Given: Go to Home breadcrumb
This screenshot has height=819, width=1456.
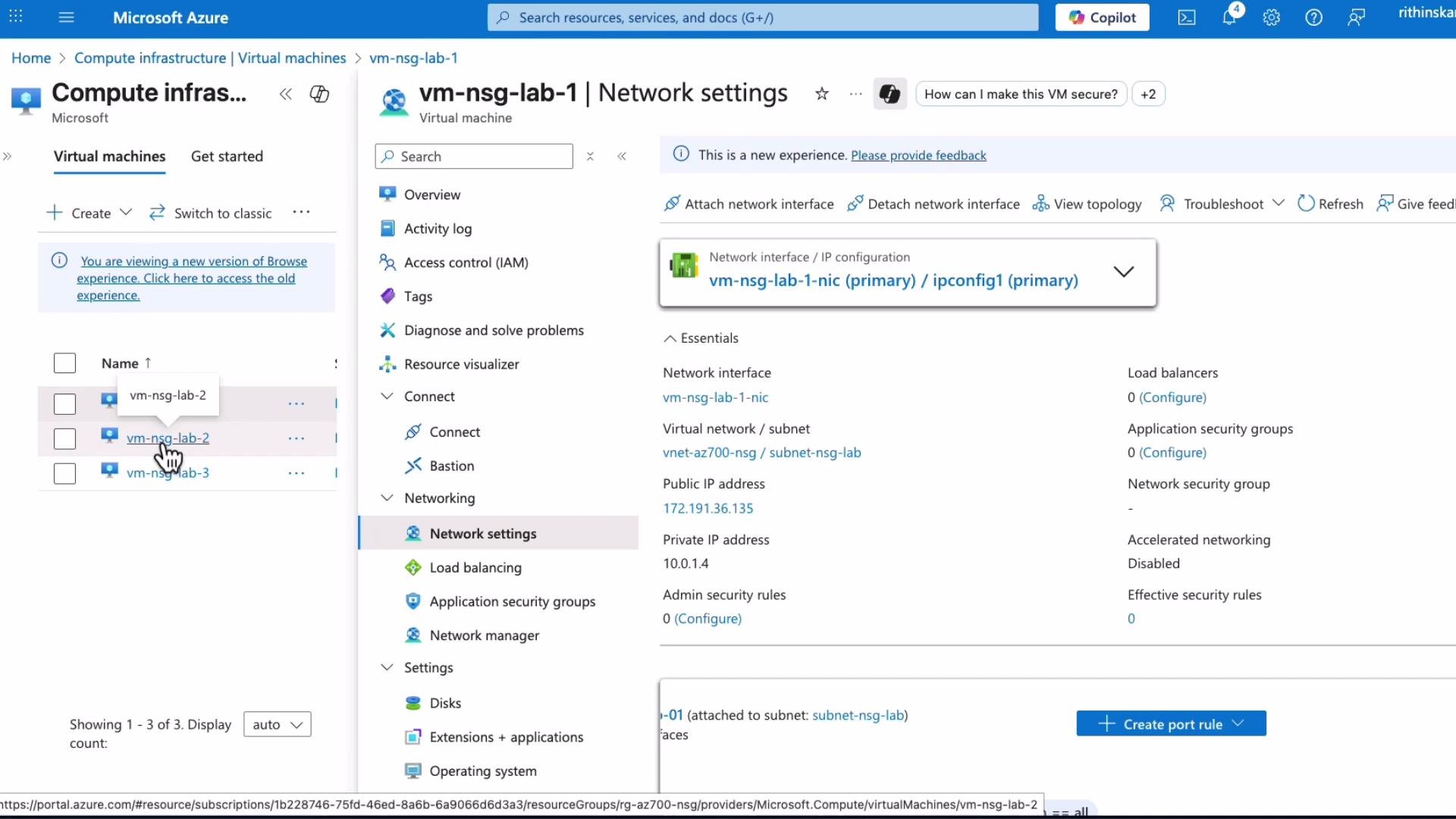Looking at the screenshot, I should pos(31,58).
